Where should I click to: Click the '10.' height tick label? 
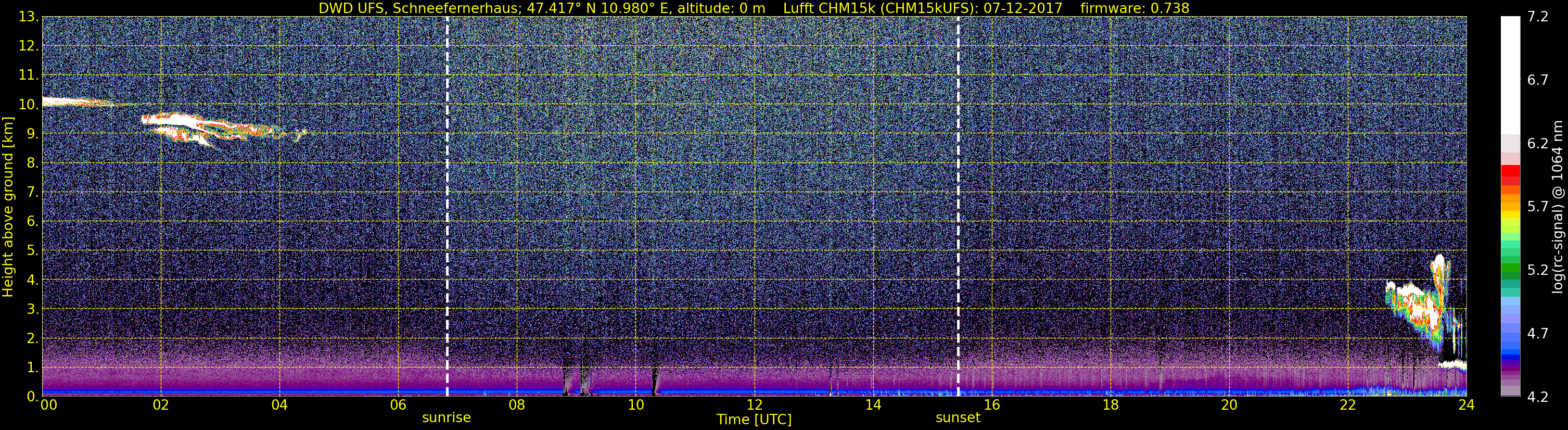[x=28, y=105]
